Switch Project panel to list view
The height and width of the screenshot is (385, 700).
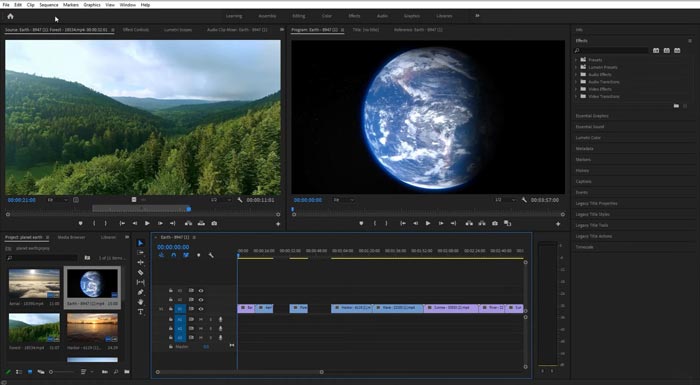(19, 372)
